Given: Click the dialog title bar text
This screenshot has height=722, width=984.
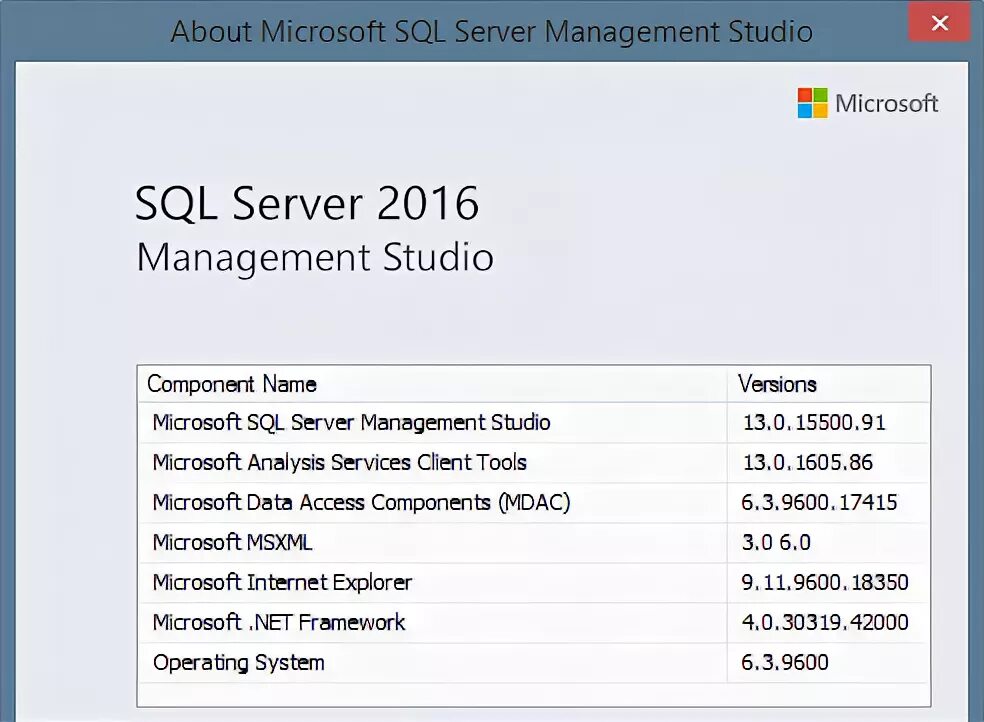Looking at the screenshot, I should coord(491,31).
